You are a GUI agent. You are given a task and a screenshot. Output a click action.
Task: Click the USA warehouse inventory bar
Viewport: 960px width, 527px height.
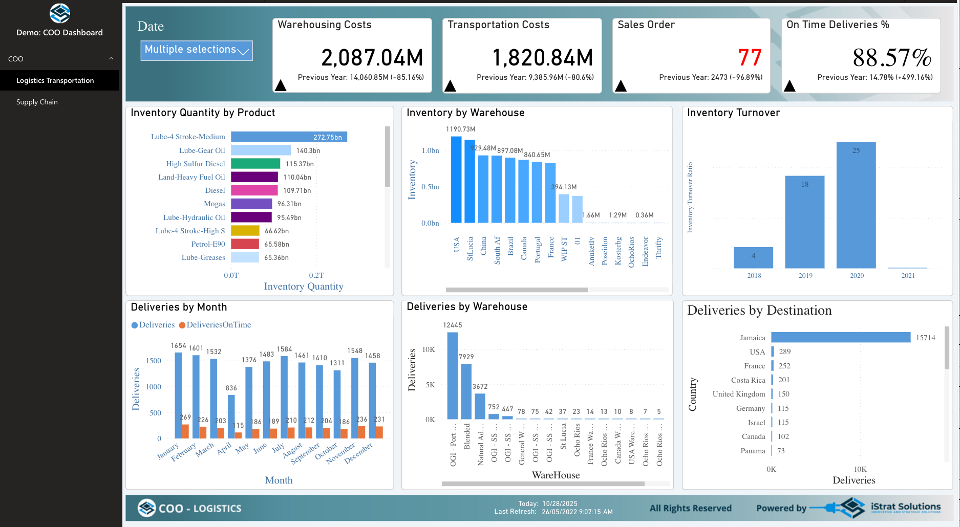456,179
